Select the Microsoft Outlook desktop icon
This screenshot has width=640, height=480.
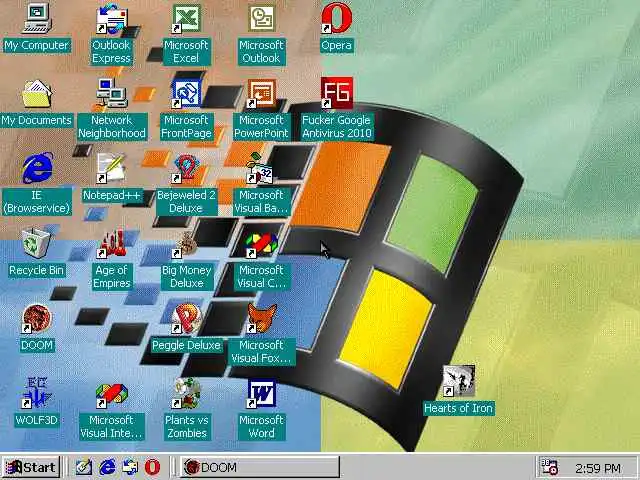[262, 18]
